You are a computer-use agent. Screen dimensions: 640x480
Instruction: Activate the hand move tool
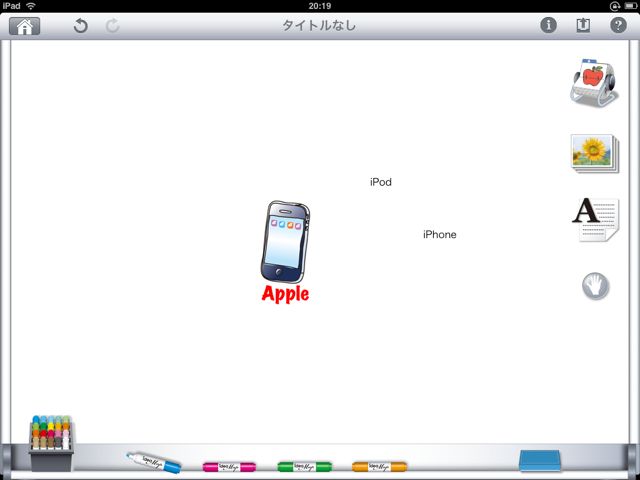596,286
